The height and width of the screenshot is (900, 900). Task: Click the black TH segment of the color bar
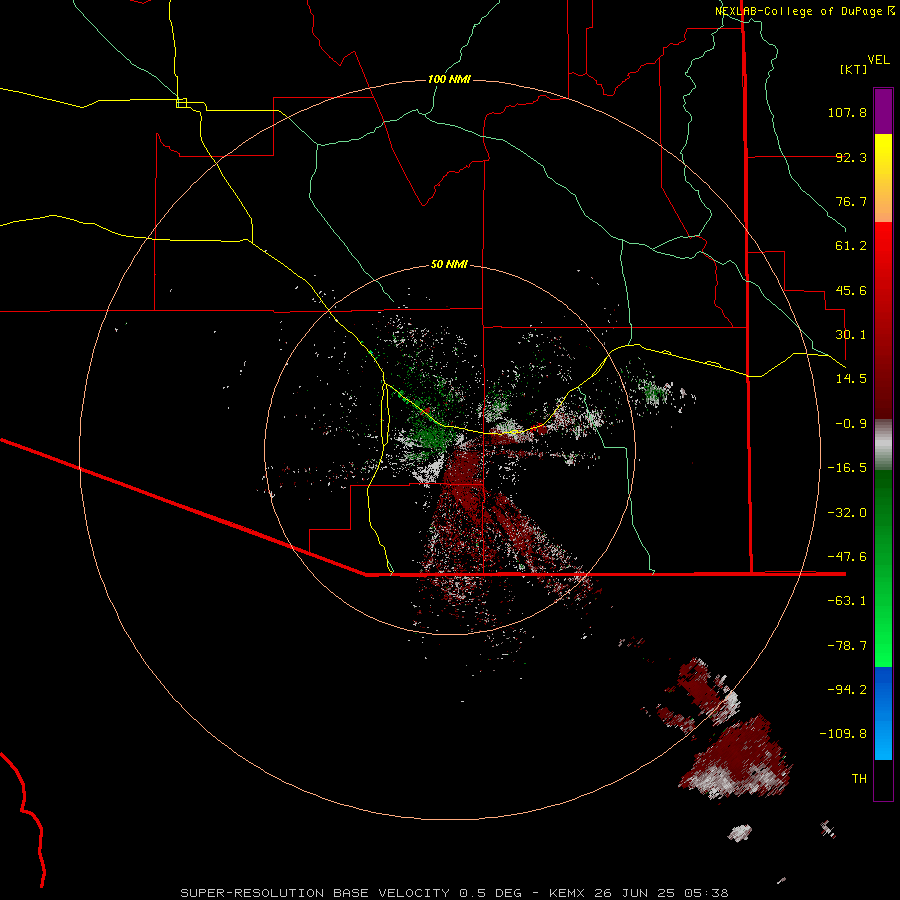tap(883, 779)
